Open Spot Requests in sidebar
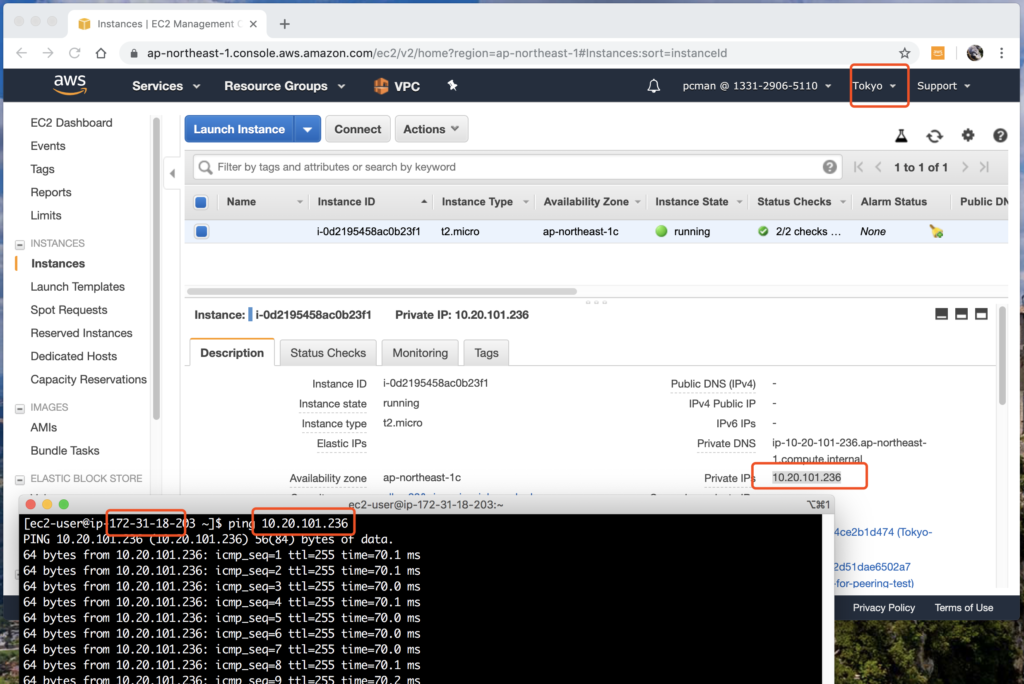1024x684 pixels. coord(69,310)
